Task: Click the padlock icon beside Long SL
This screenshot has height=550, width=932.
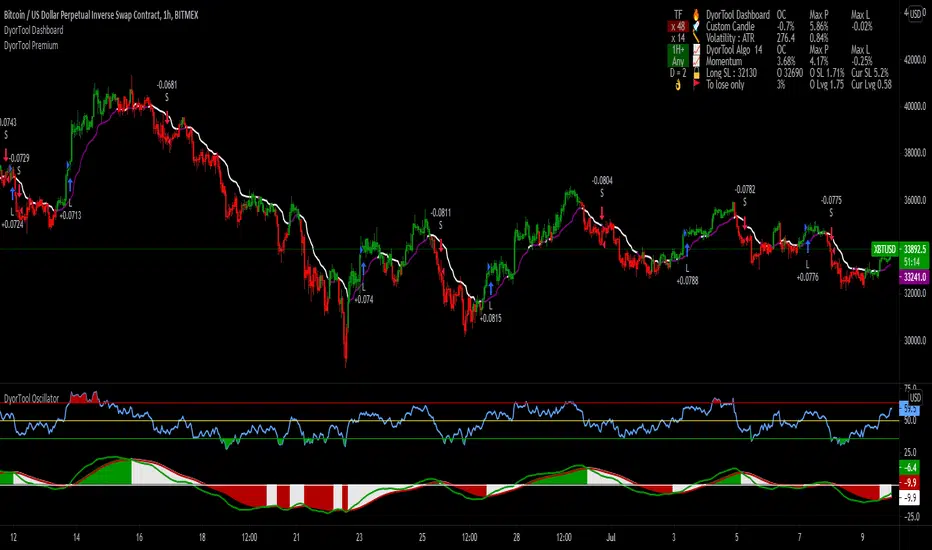Action: tap(696, 73)
